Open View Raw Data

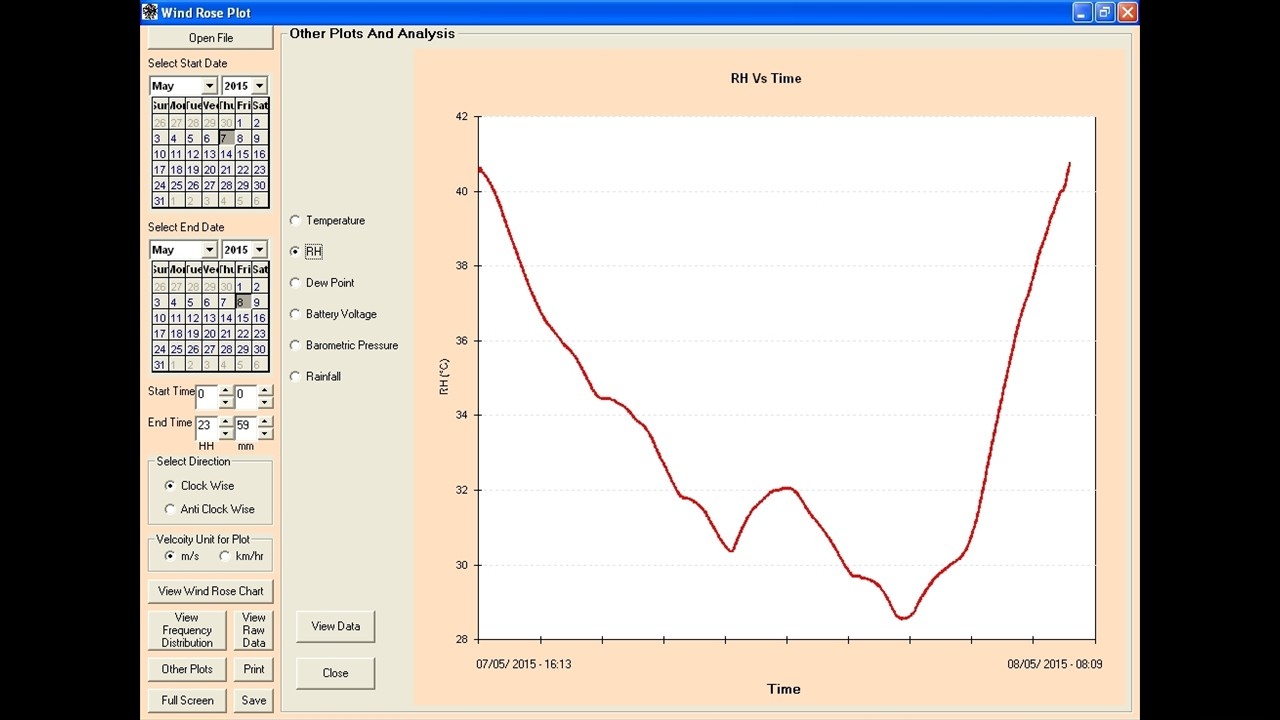coord(254,631)
